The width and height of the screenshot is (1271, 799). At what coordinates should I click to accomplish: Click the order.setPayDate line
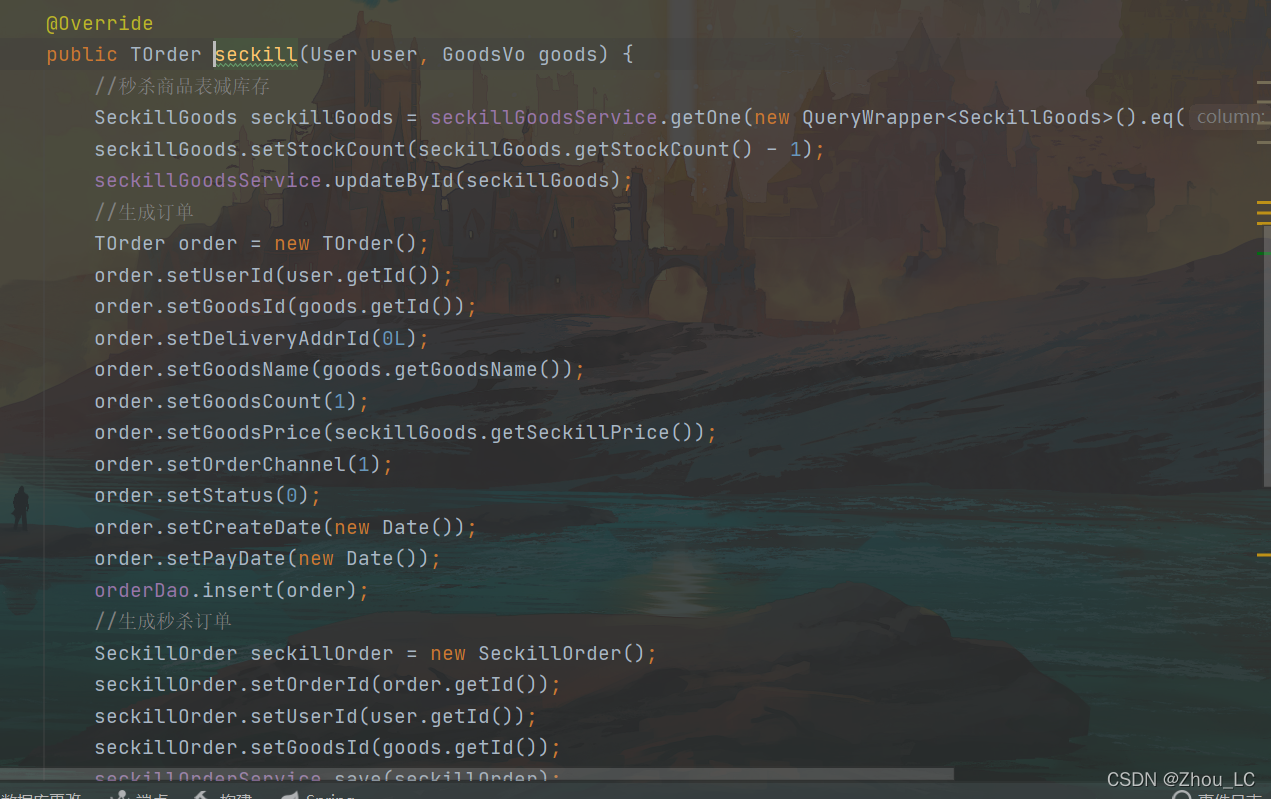pos(268,558)
